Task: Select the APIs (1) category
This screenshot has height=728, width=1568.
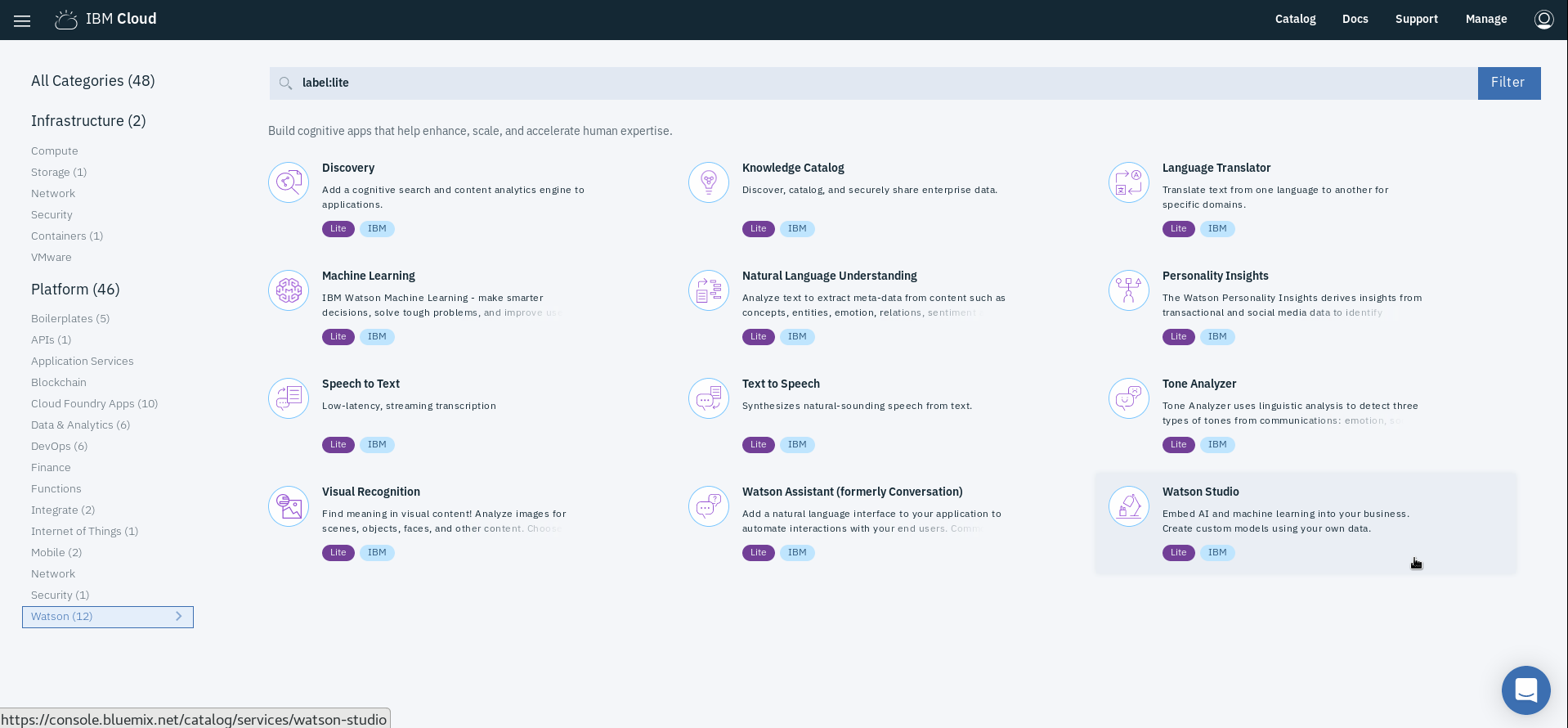Action: [x=52, y=340]
